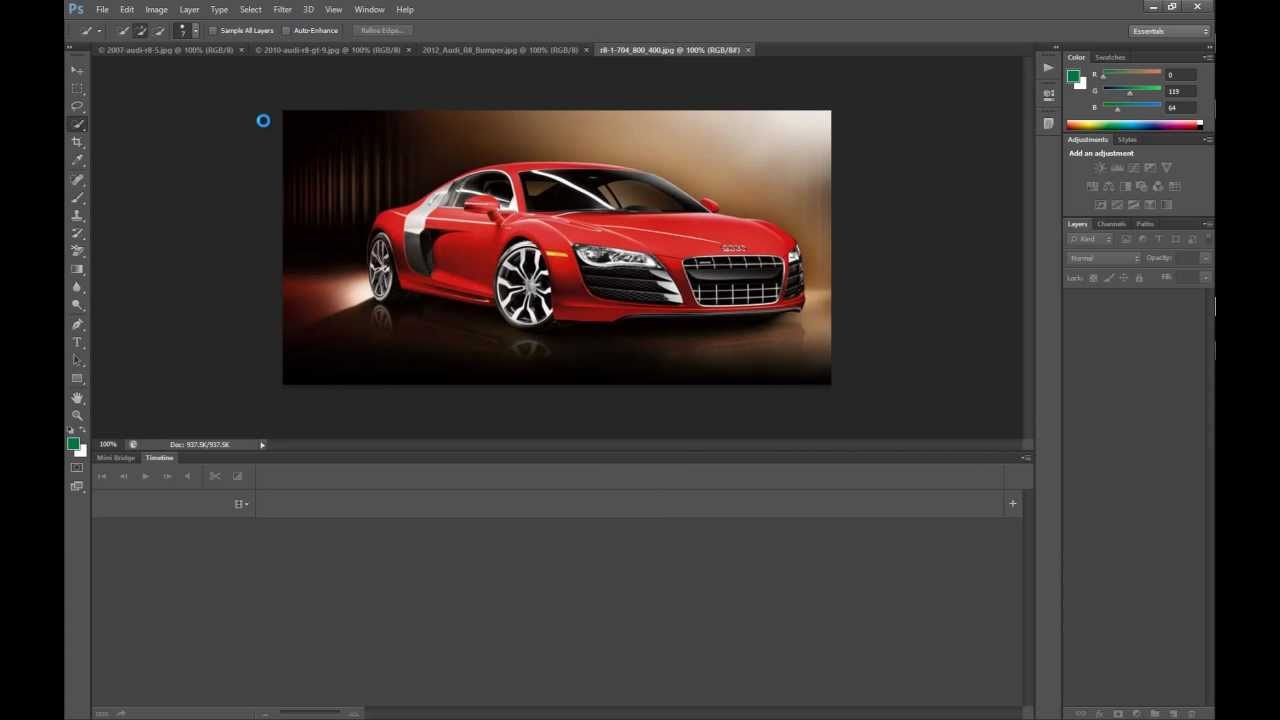Click the Brightness/Contrast adjustment icon
Image resolution: width=1280 pixels, height=720 pixels.
coord(1099,168)
